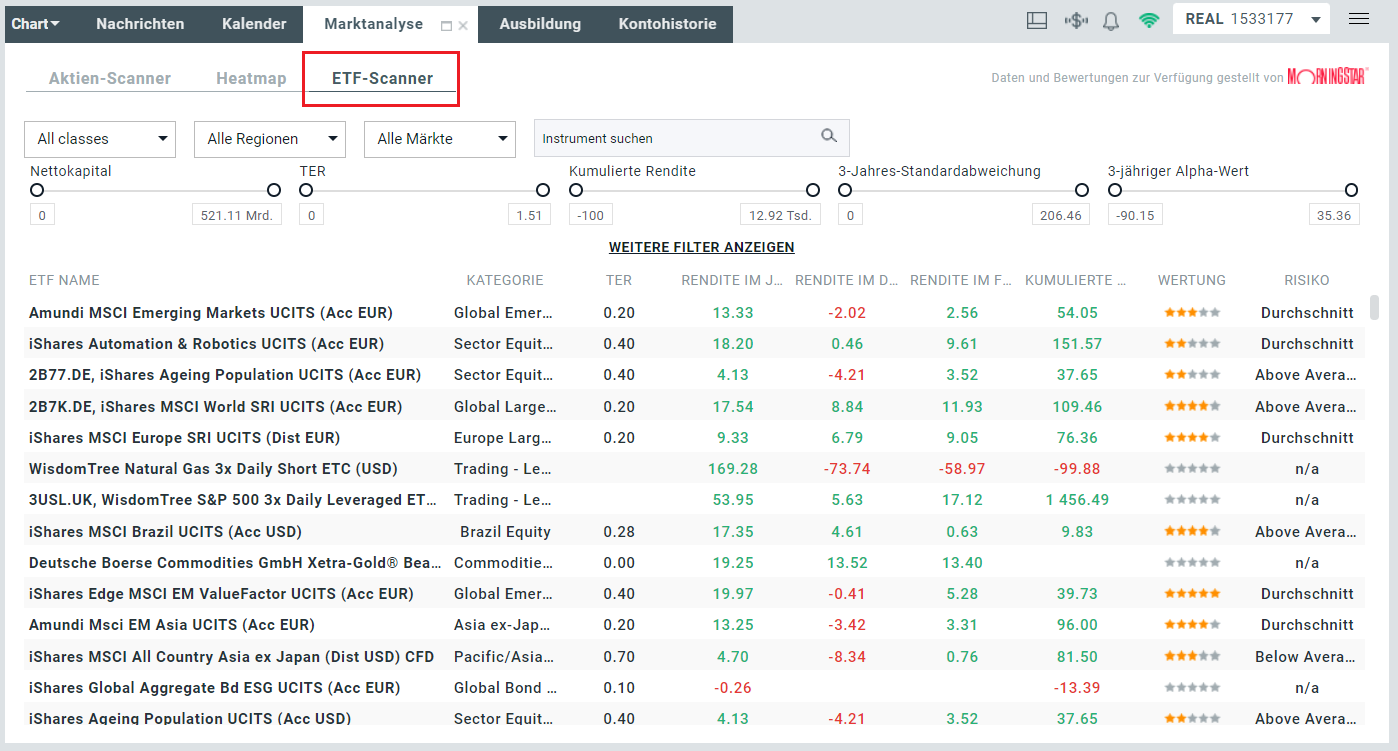Switch to the Heatmap tab
1398x751 pixels.
coord(249,77)
